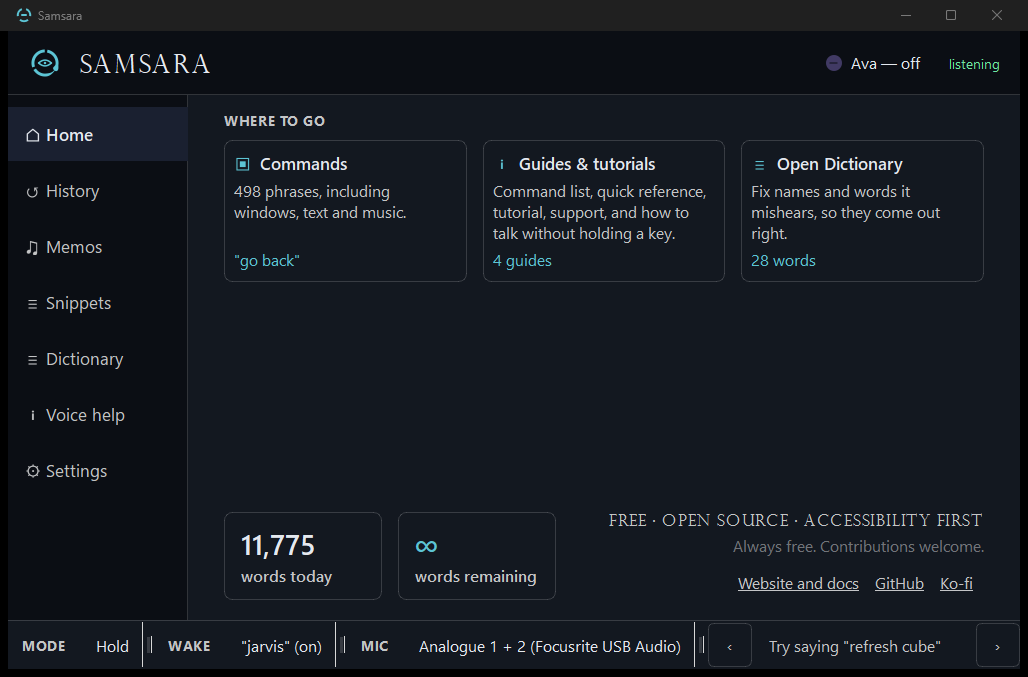1028x677 pixels.
Task: Click the Samsara eye logo in header
Action: coord(45,64)
